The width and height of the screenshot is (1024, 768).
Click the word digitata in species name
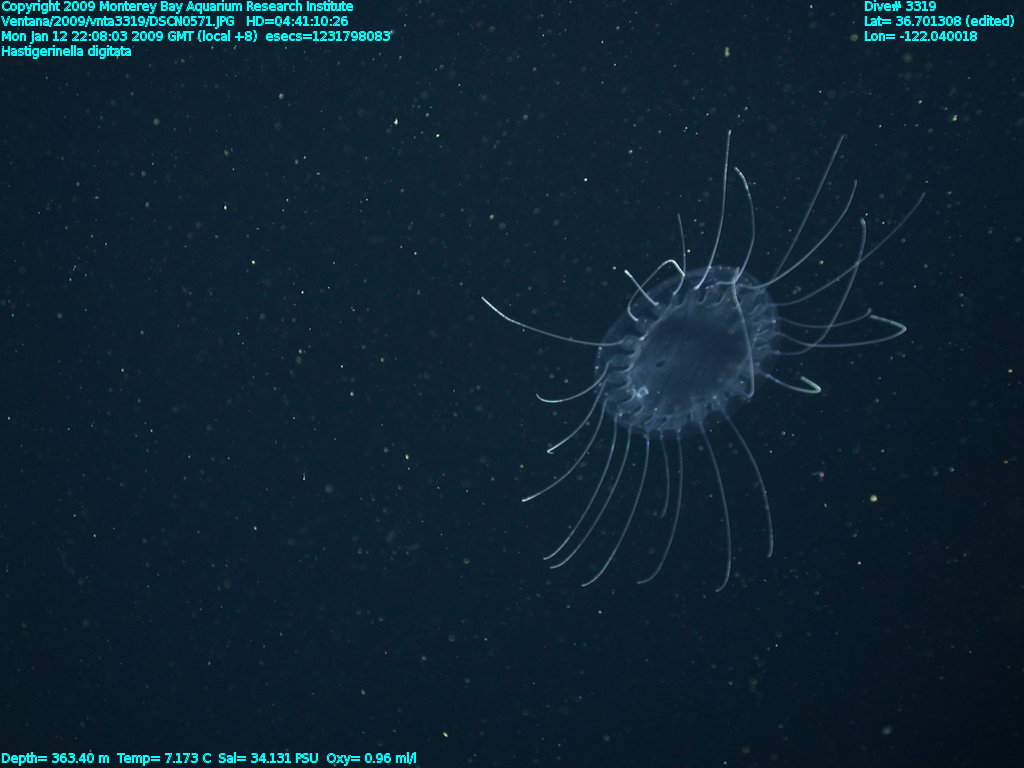pyautogui.click(x=109, y=51)
